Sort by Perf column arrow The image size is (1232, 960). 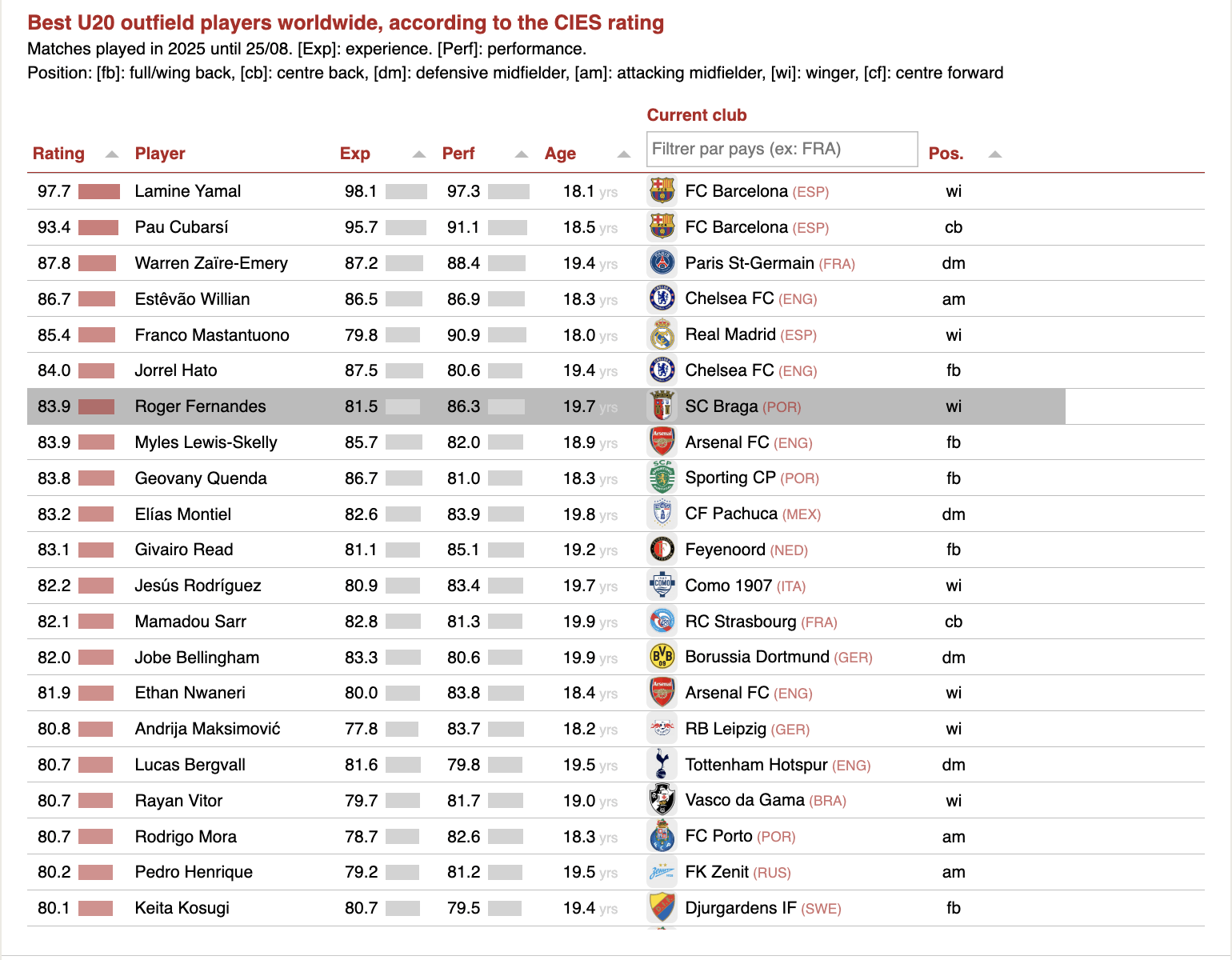pos(522,154)
